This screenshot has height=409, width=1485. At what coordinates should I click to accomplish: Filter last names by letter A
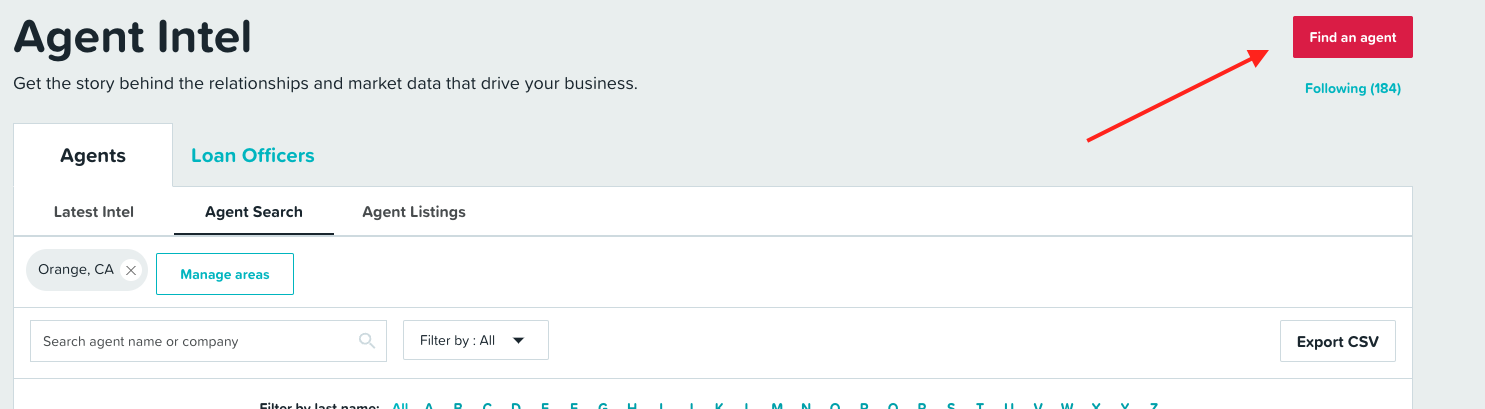pyautogui.click(x=429, y=406)
